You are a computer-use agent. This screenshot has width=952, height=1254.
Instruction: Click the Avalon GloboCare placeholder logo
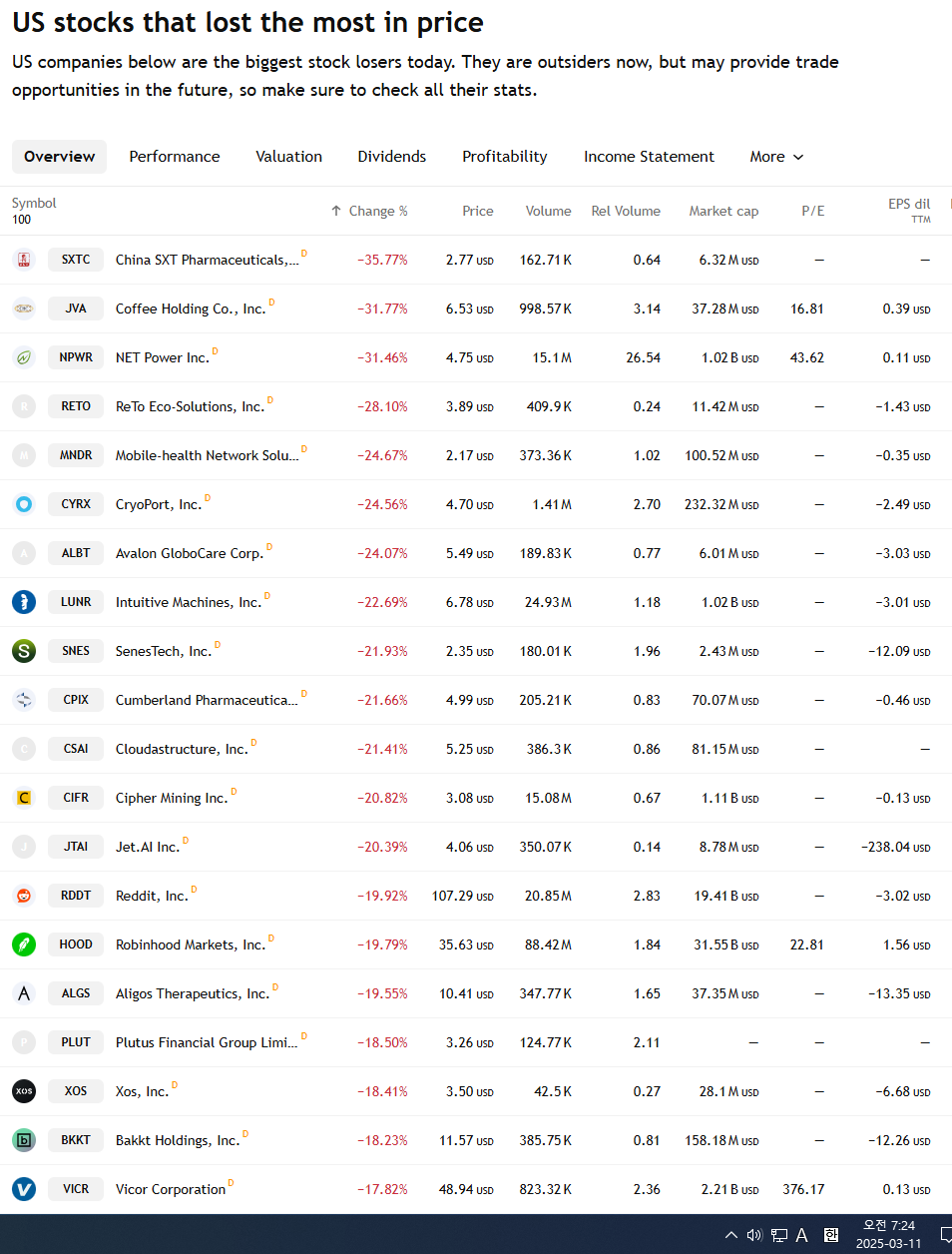[24, 553]
